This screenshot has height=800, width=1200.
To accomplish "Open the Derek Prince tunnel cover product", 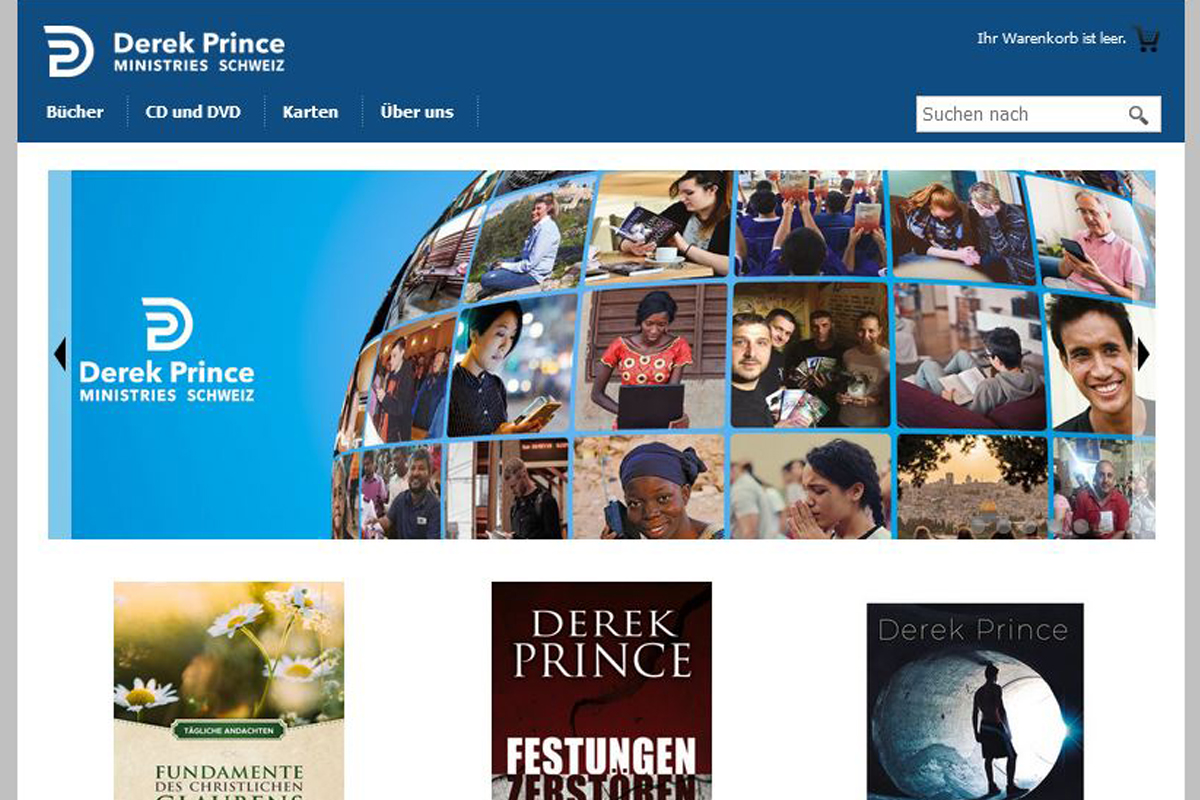I will (x=975, y=701).
